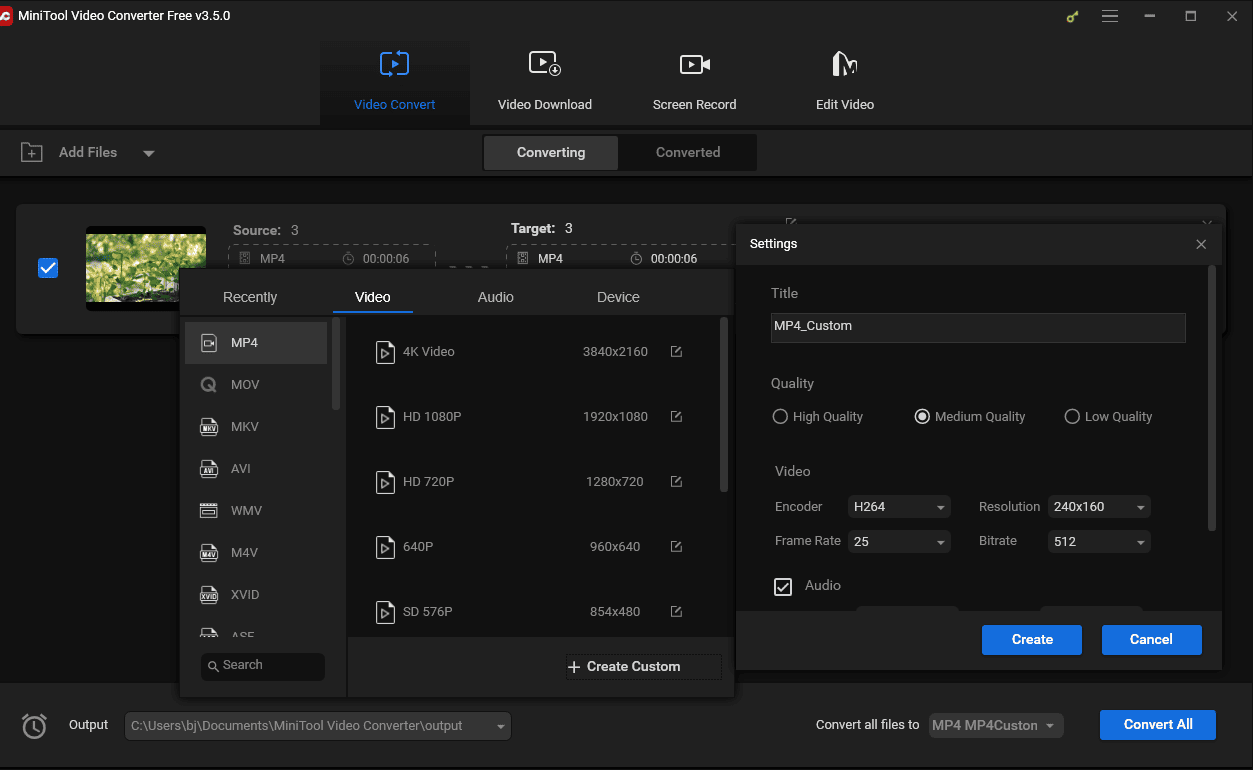This screenshot has height=770, width=1253.
Task: Select the XVID format icon
Action: pos(209,595)
